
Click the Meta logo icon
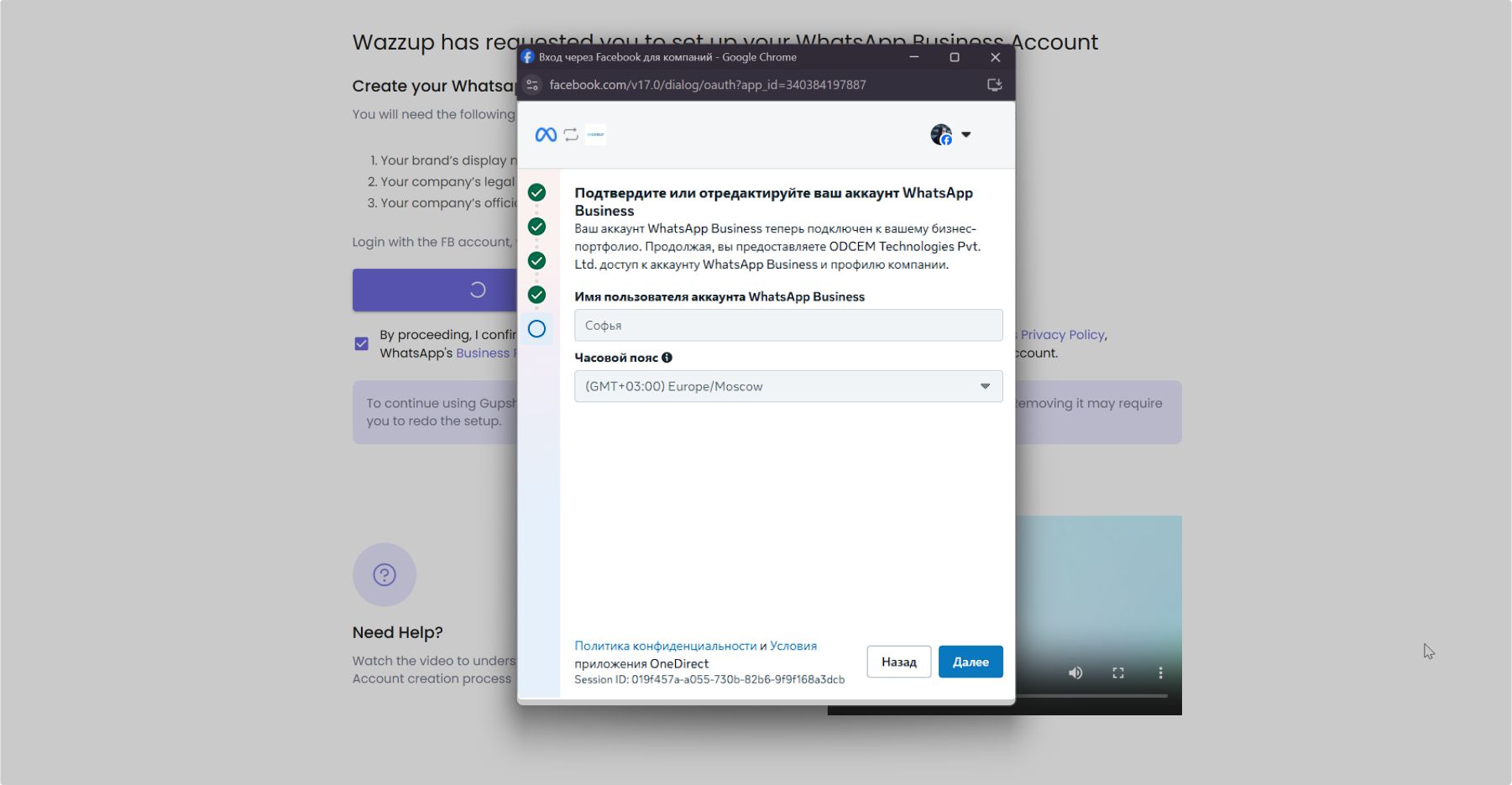546,134
